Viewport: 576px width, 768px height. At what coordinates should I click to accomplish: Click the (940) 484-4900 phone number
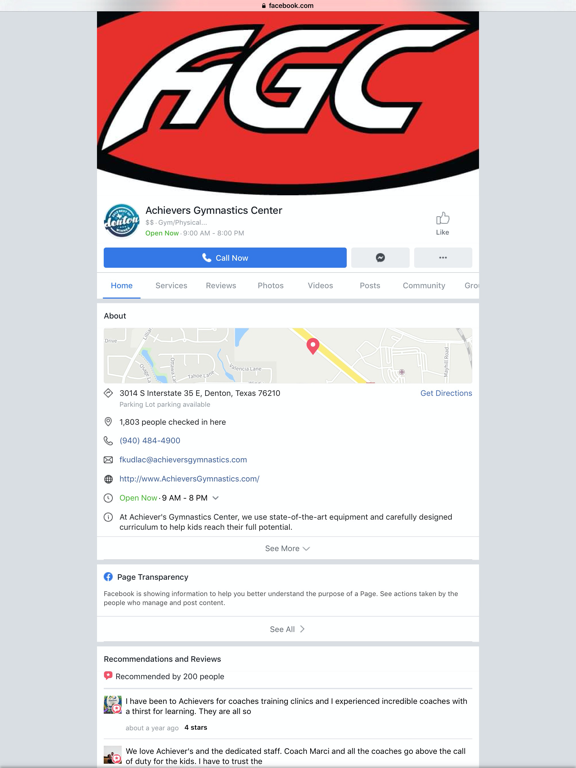(x=150, y=441)
